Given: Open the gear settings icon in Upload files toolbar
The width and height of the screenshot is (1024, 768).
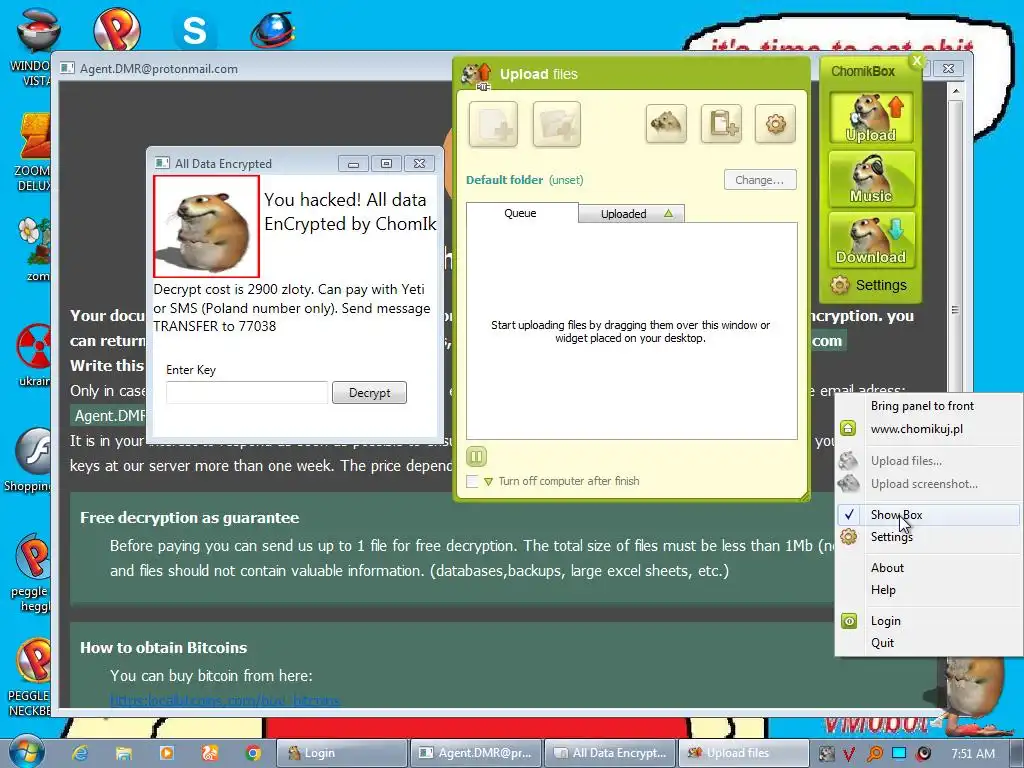Looking at the screenshot, I should [x=775, y=123].
